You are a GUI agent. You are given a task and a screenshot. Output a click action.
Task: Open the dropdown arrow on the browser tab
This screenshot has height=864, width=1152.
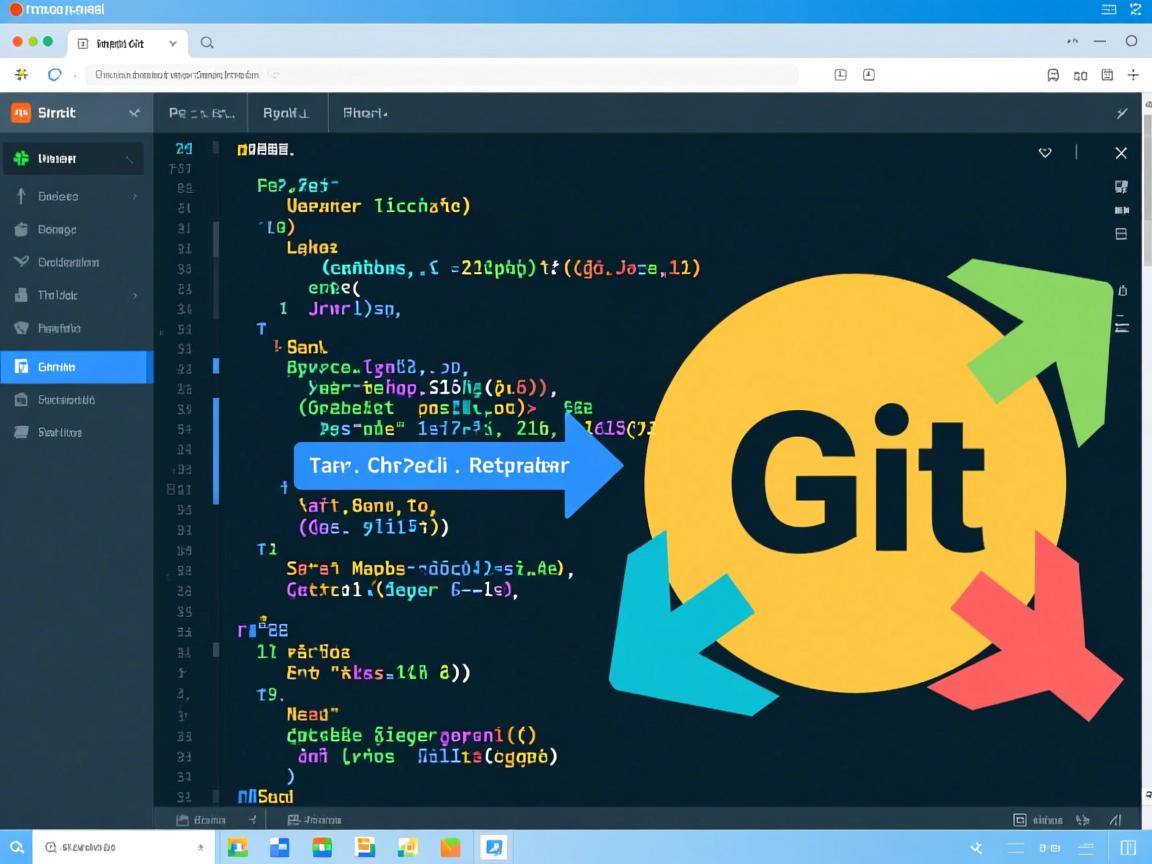[x=172, y=43]
